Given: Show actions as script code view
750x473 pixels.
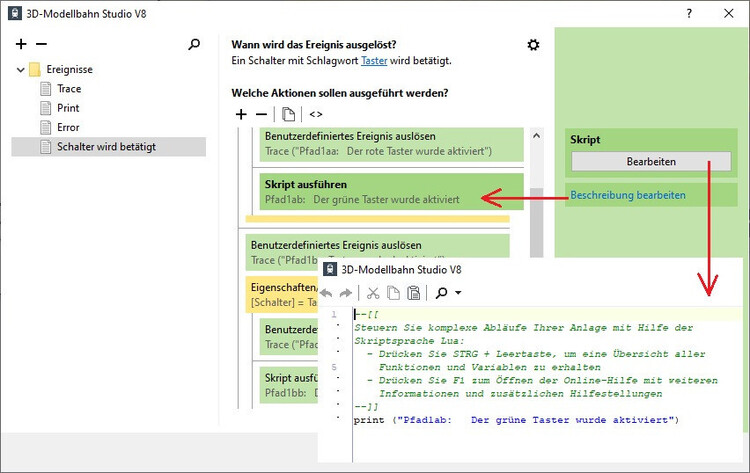Looking at the screenshot, I should [x=316, y=114].
